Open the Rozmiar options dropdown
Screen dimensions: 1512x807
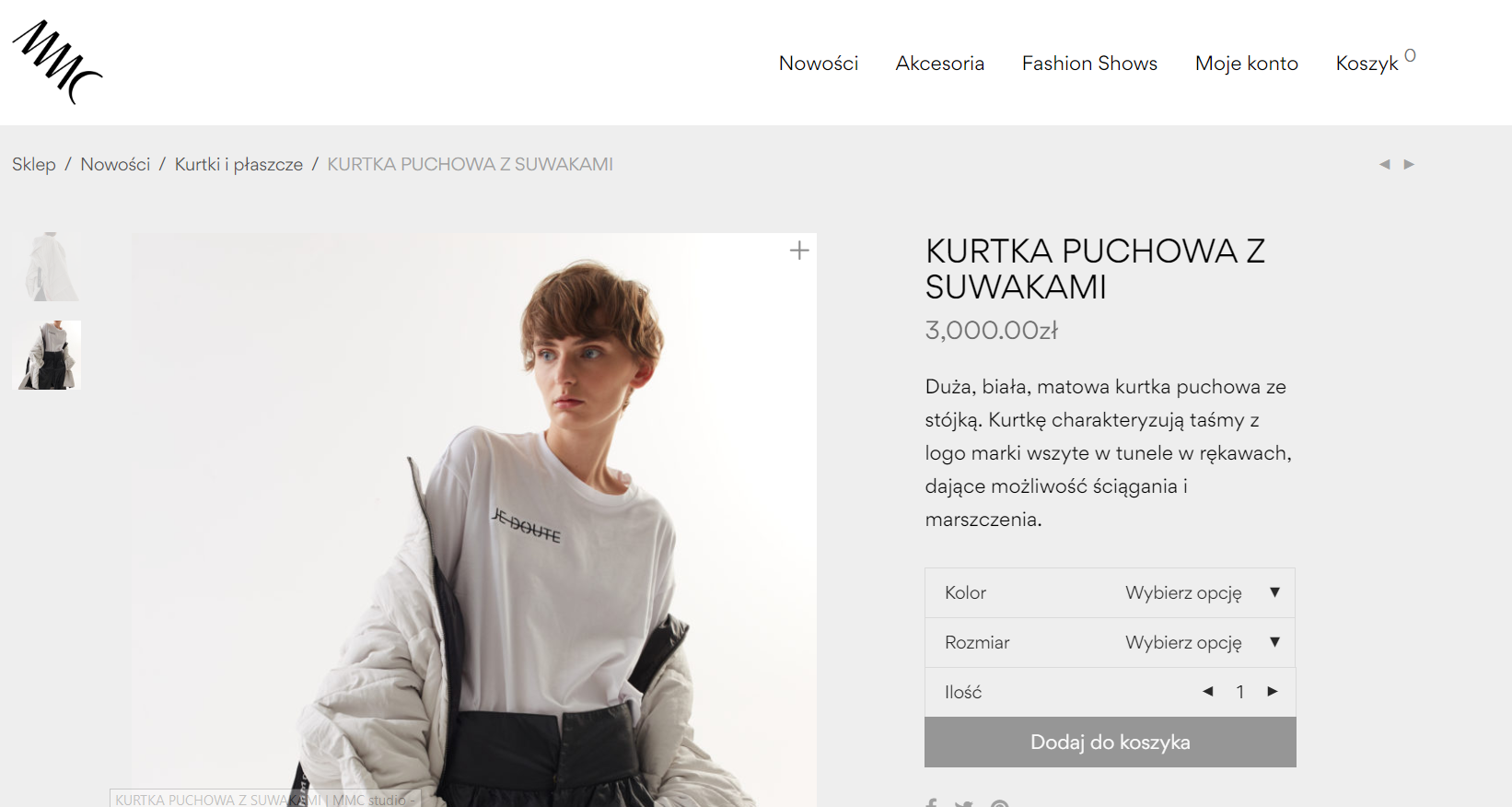(1110, 642)
